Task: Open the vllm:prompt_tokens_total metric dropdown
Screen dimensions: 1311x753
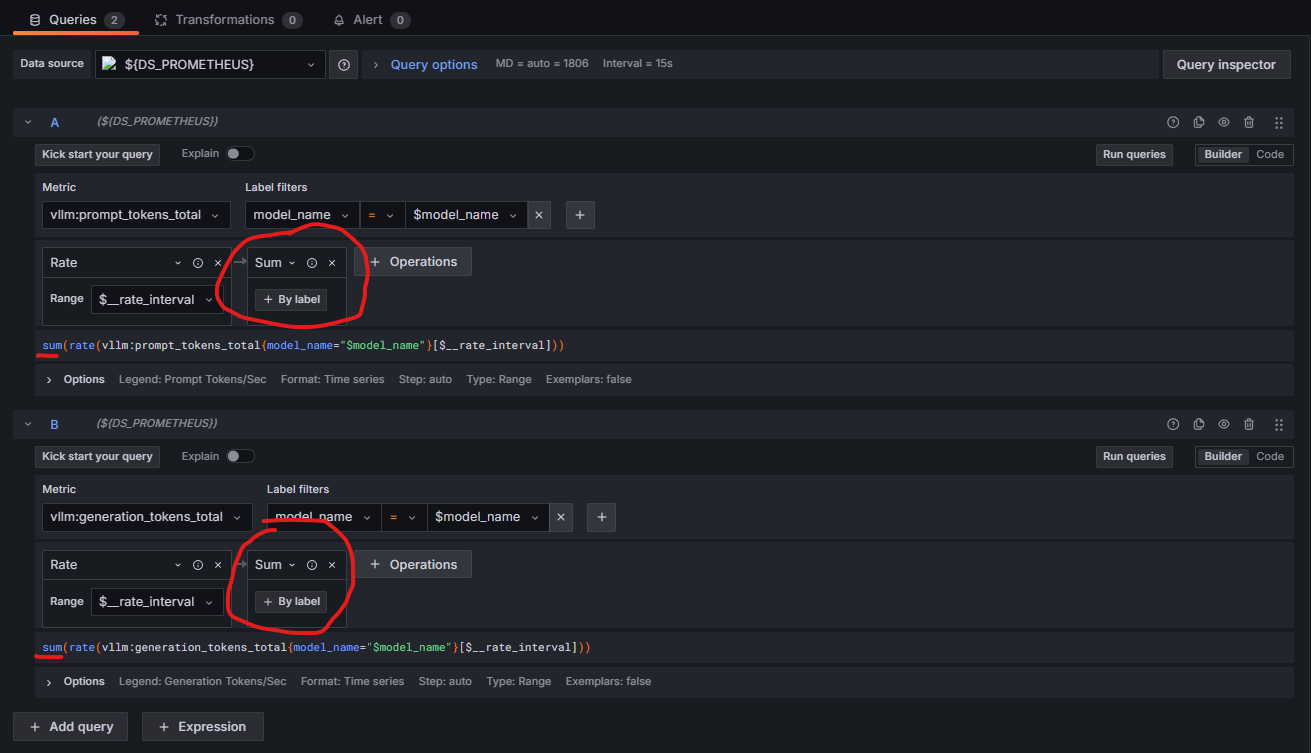Action: [x=136, y=215]
